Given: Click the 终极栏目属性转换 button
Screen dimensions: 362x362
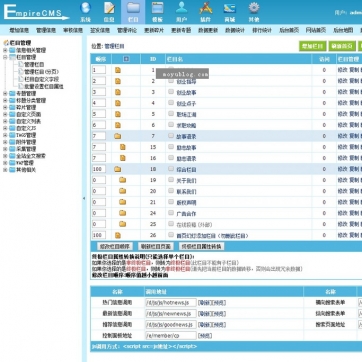Looking at the screenshot, I should click(201, 246).
